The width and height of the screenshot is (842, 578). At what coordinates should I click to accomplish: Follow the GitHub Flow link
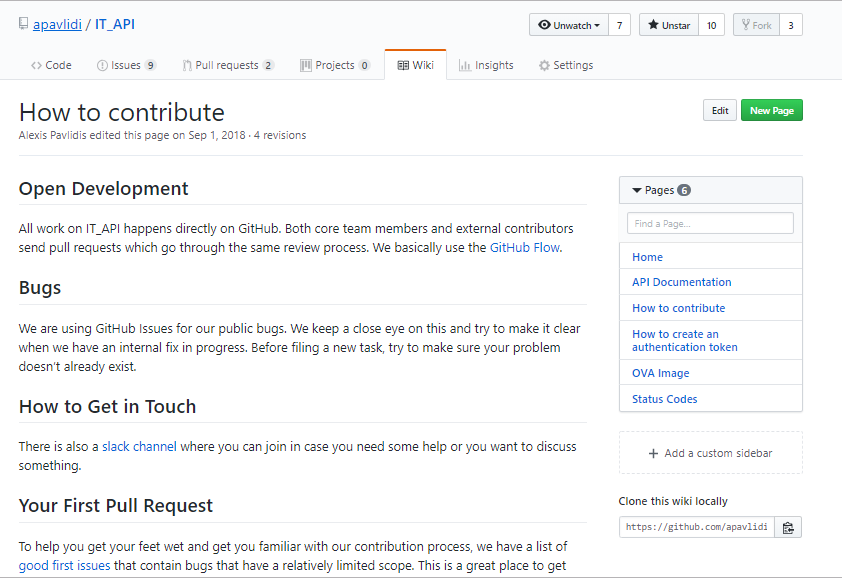tap(525, 248)
